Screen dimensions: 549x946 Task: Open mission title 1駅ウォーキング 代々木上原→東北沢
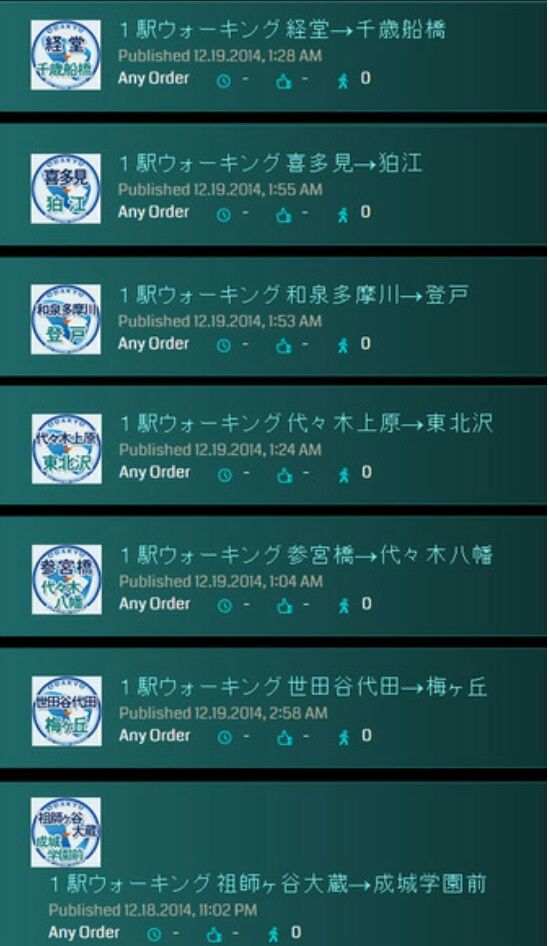[x=306, y=423]
